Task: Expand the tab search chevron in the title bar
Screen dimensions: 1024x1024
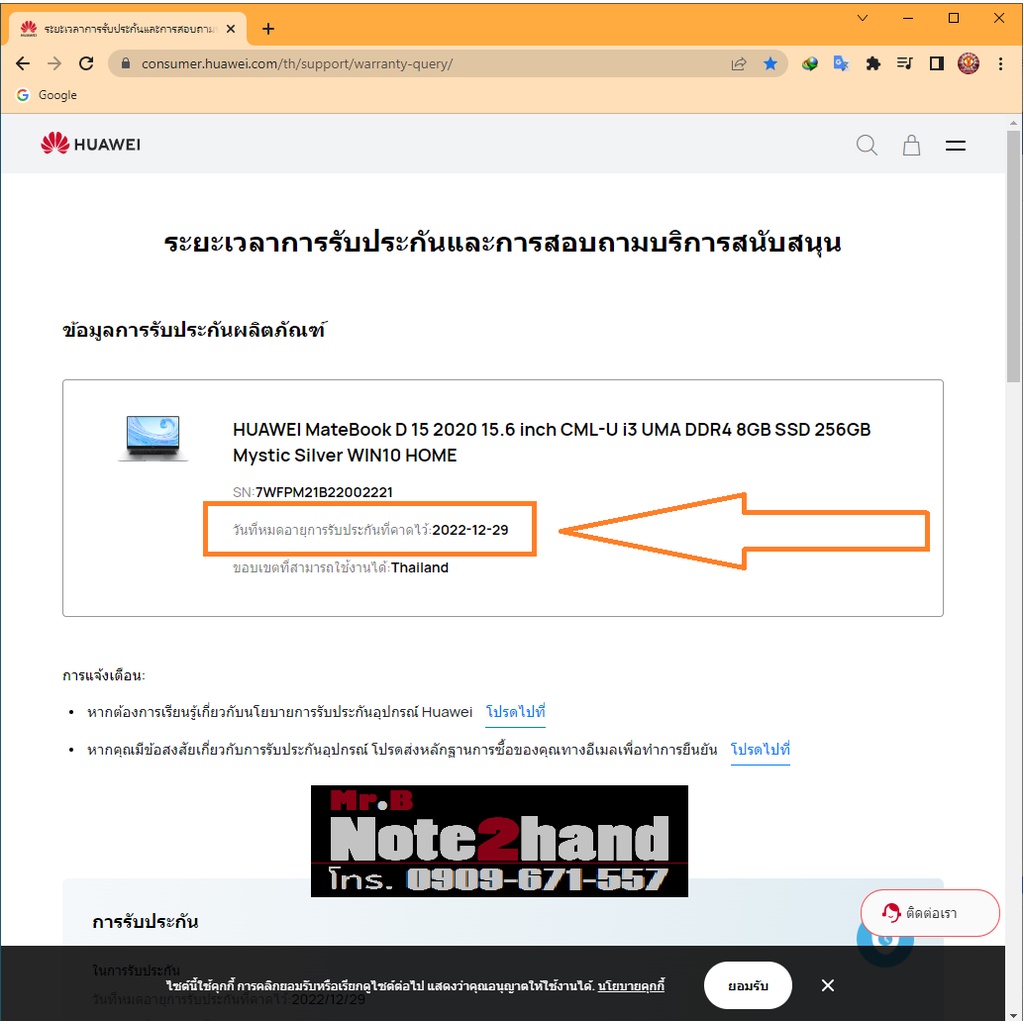Action: pyautogui.click(x=862, y=18)
